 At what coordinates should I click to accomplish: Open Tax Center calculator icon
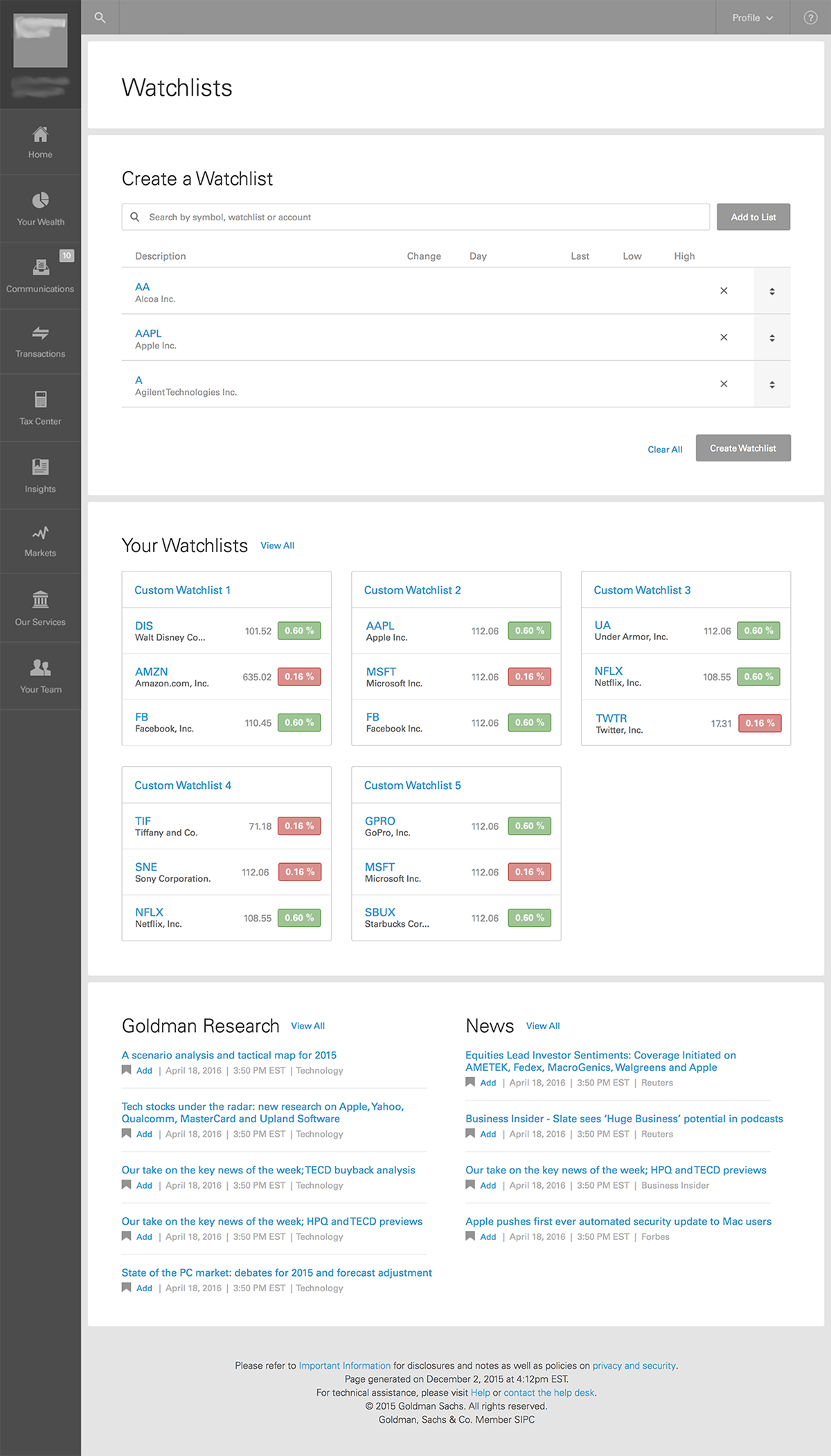click(x=40, y=399)
